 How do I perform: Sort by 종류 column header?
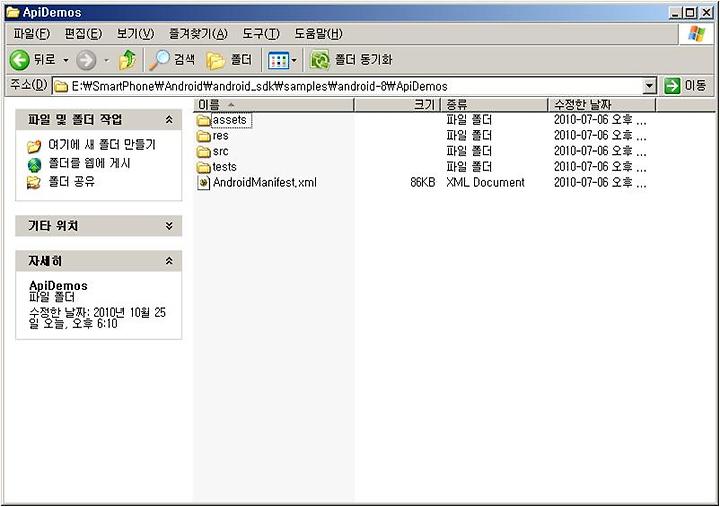pos(495,105)
